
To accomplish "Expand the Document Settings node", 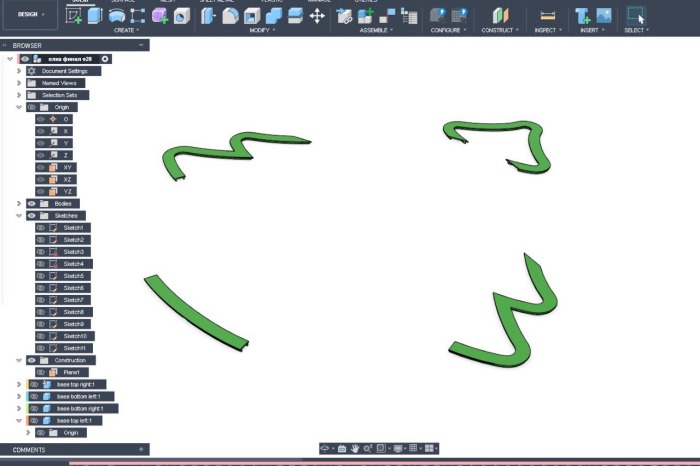I will pyautogui.click(x=19, y=71).
